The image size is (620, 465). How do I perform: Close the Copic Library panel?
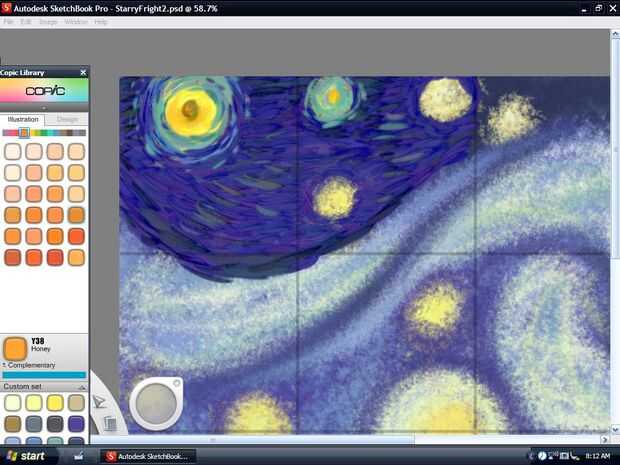click(x=83, y=72)
